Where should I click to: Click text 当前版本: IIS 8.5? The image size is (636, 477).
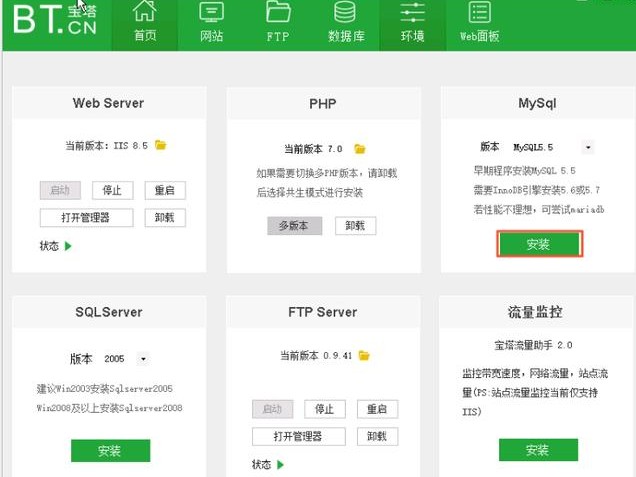coord(107,146)
